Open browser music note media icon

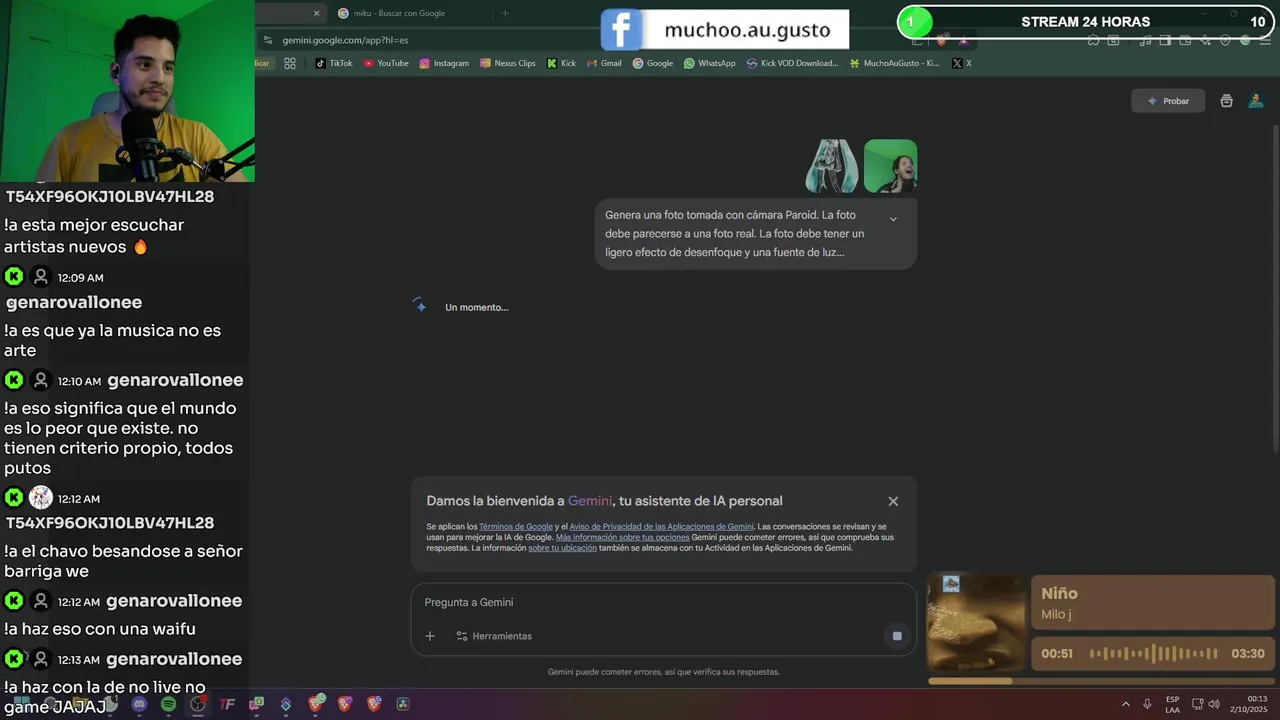pyautogui.click(x=1146, y=40)
